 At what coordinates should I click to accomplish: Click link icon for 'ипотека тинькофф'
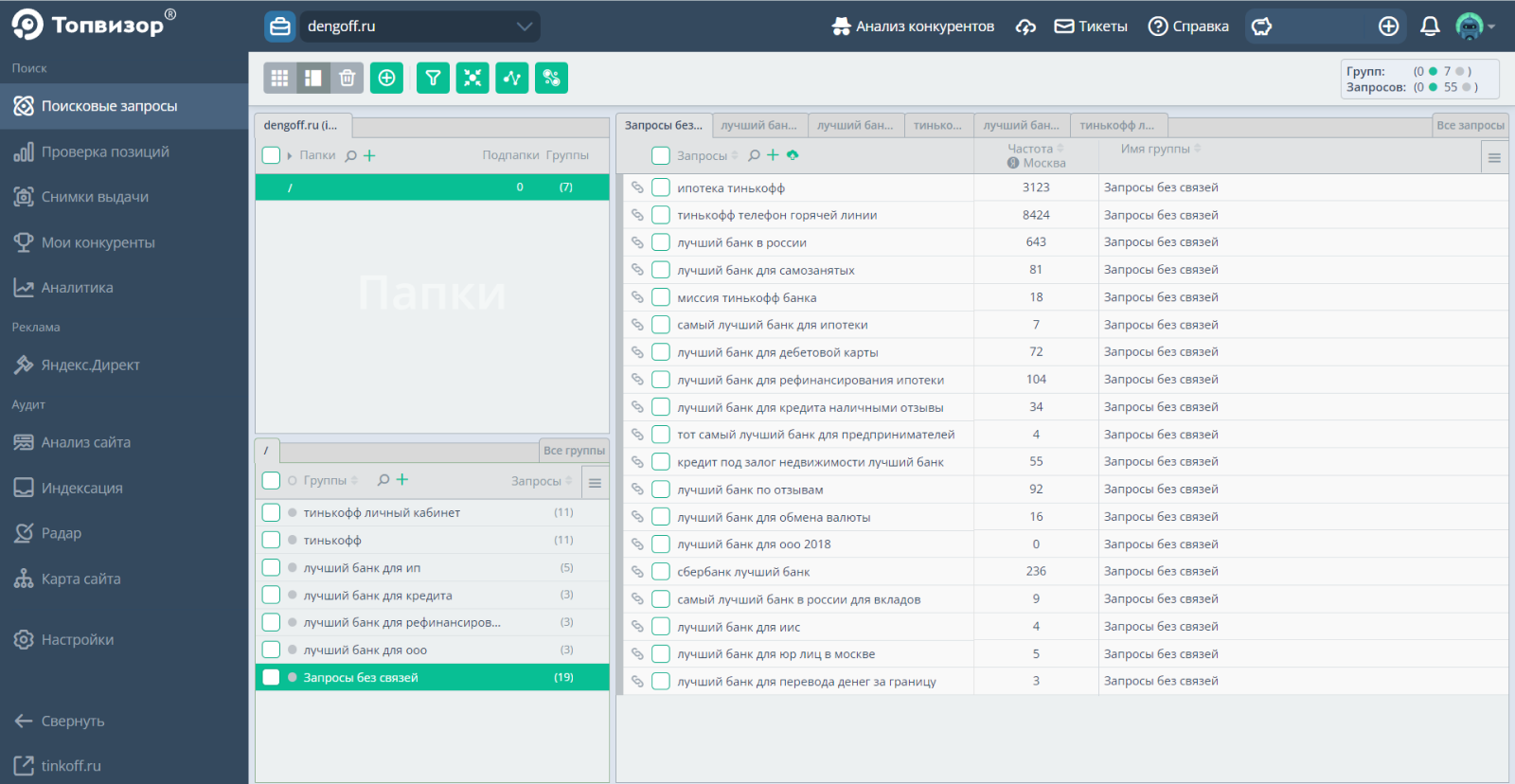click(x=637, y=187)
